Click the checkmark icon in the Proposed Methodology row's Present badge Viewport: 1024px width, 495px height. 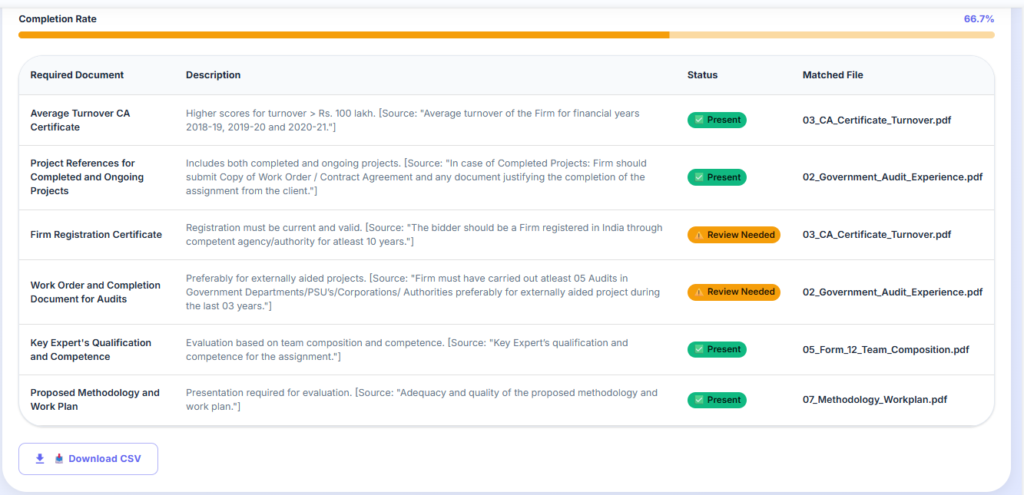click(x=700, y=400)
